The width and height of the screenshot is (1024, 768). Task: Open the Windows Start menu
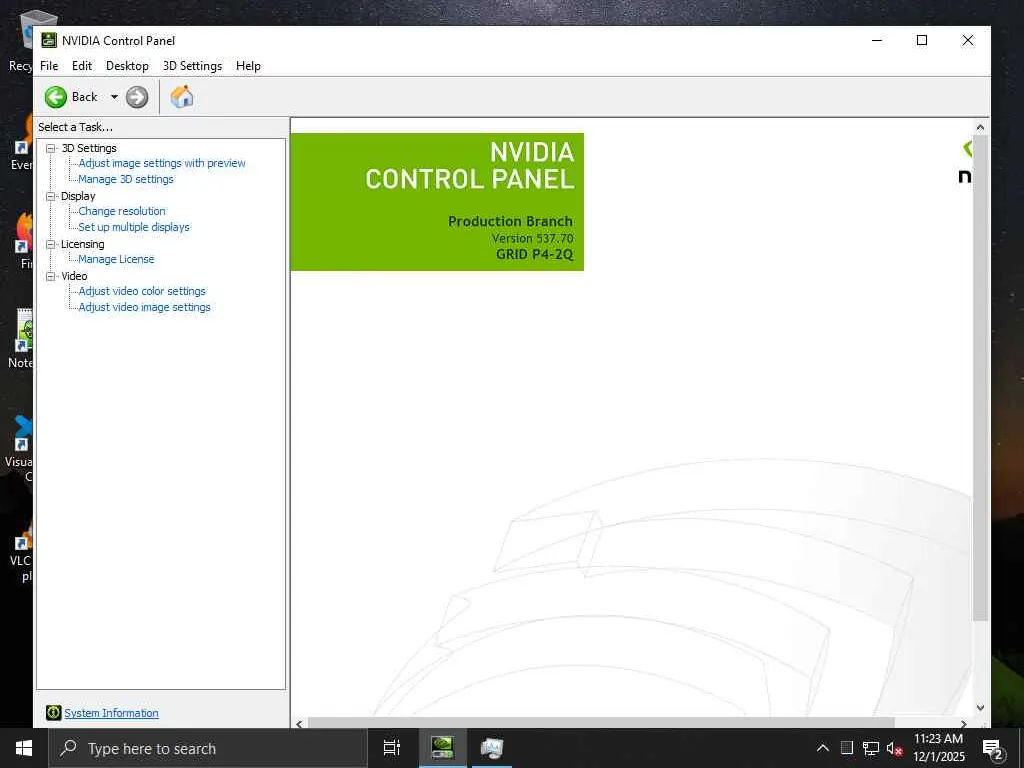24,748
